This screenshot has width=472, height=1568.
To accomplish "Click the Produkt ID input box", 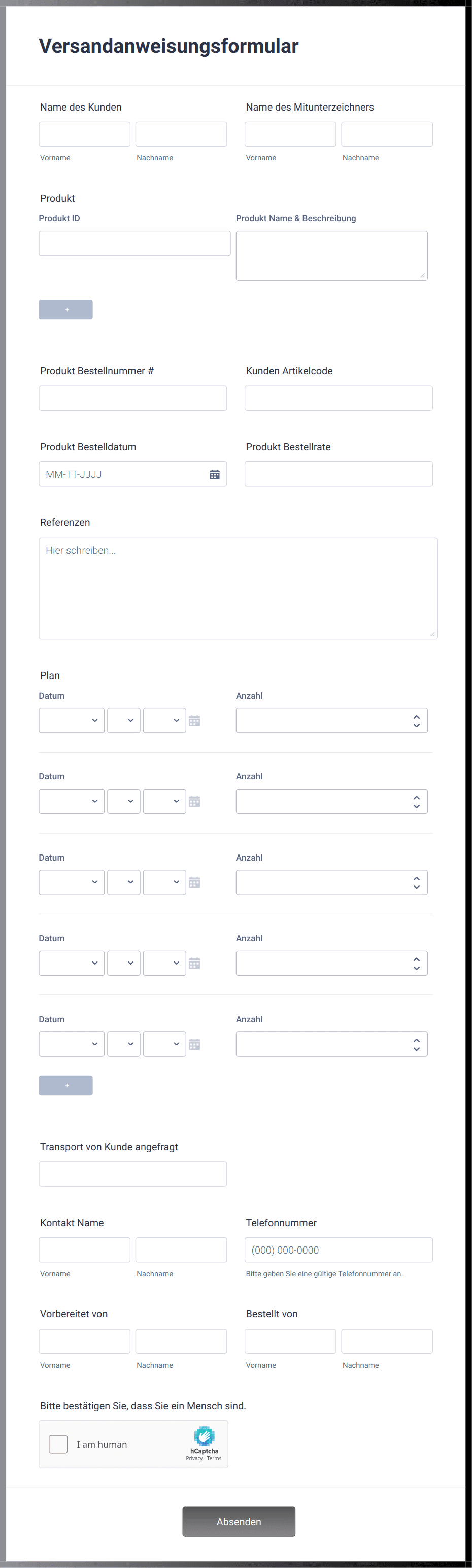I will tap(134, 243).
